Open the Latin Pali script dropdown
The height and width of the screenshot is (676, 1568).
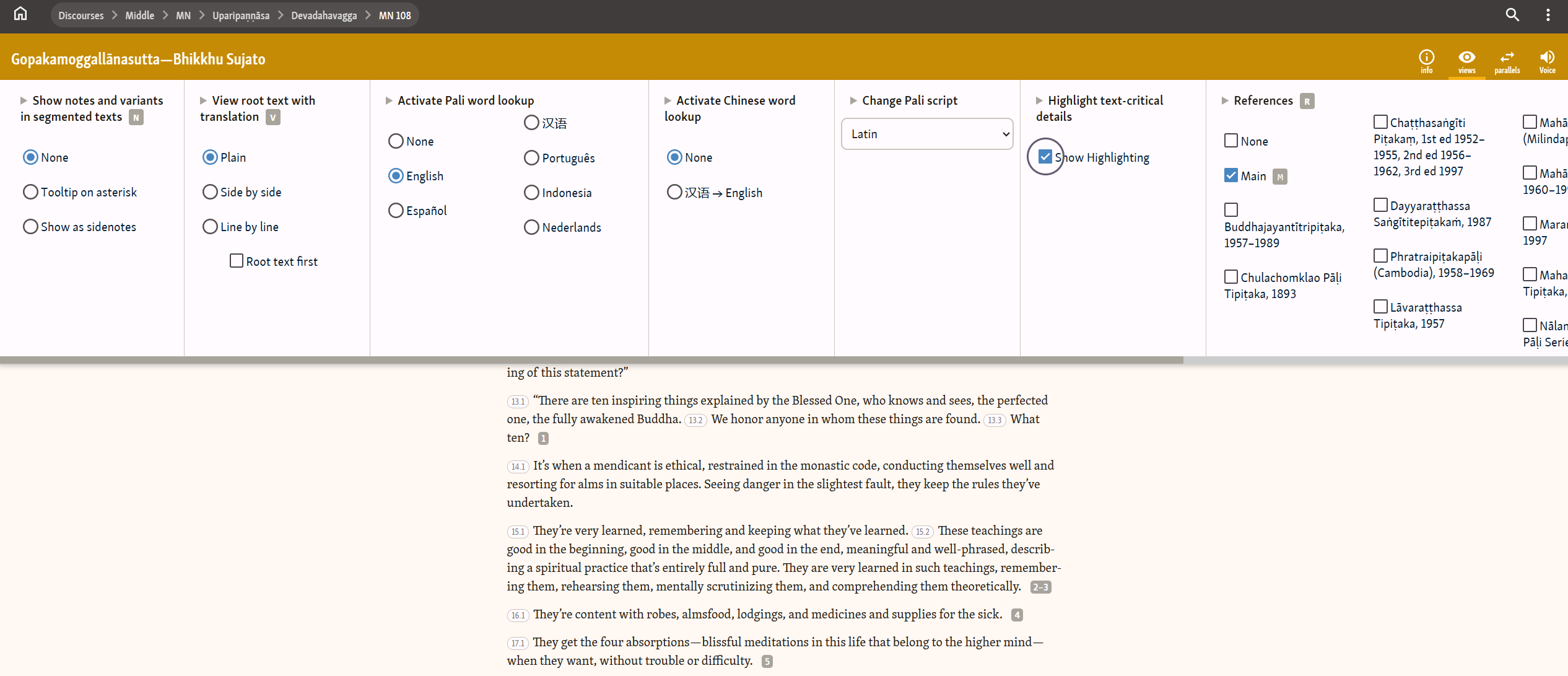tap(926, 134)
